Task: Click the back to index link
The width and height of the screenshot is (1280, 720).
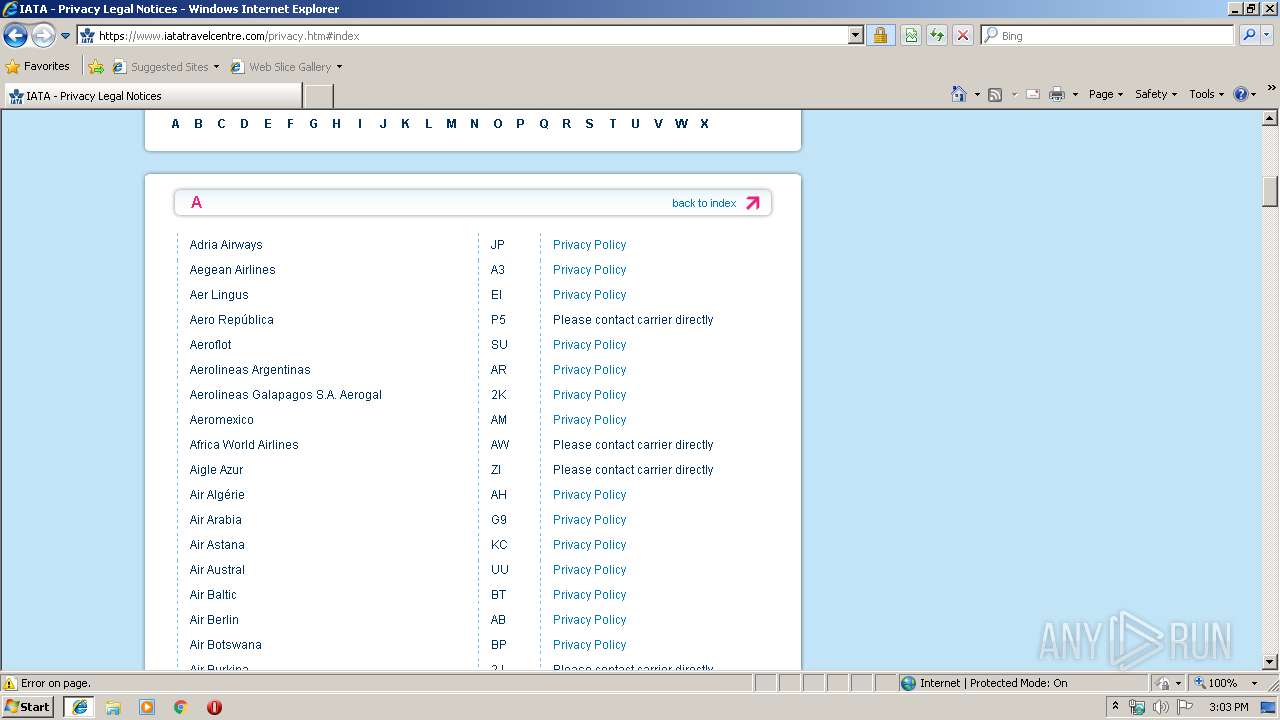Action: (704, 203)
